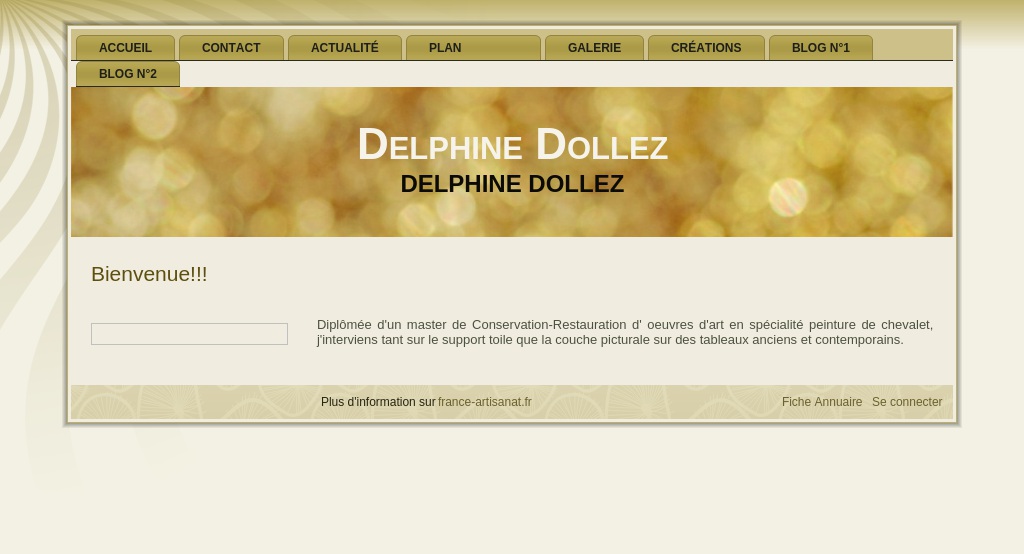Go to the CONTACT page tab

pos(231,48)
